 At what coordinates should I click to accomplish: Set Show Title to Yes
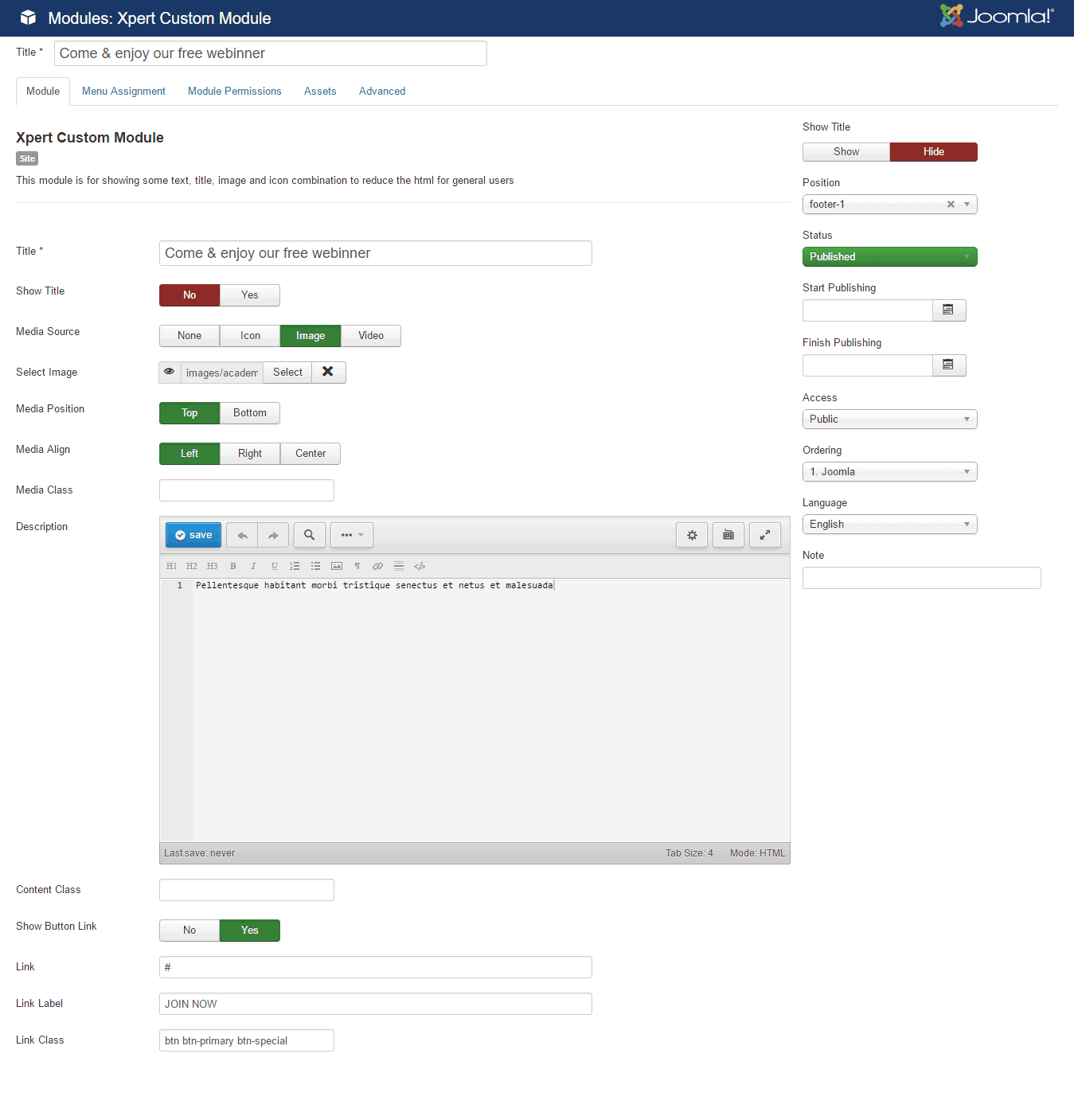point(250,295)
